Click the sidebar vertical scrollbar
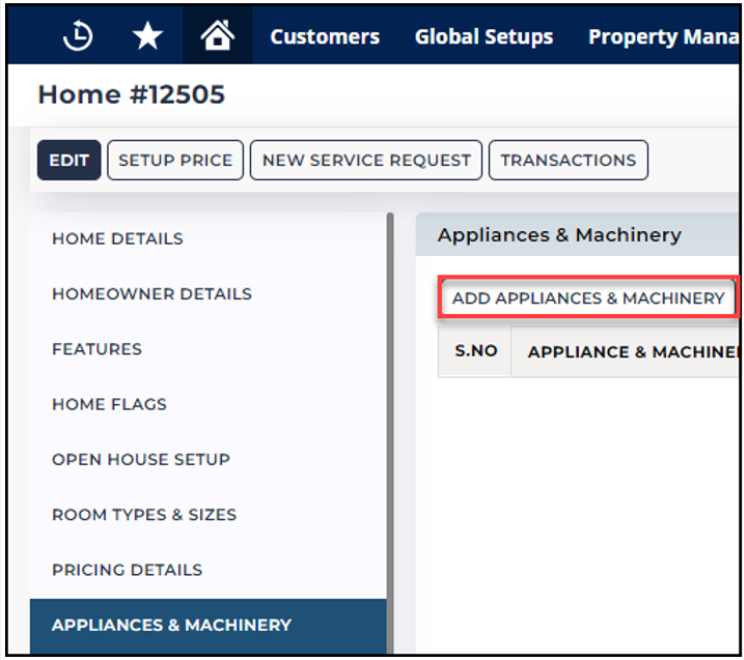 click(x=390, y=433)
